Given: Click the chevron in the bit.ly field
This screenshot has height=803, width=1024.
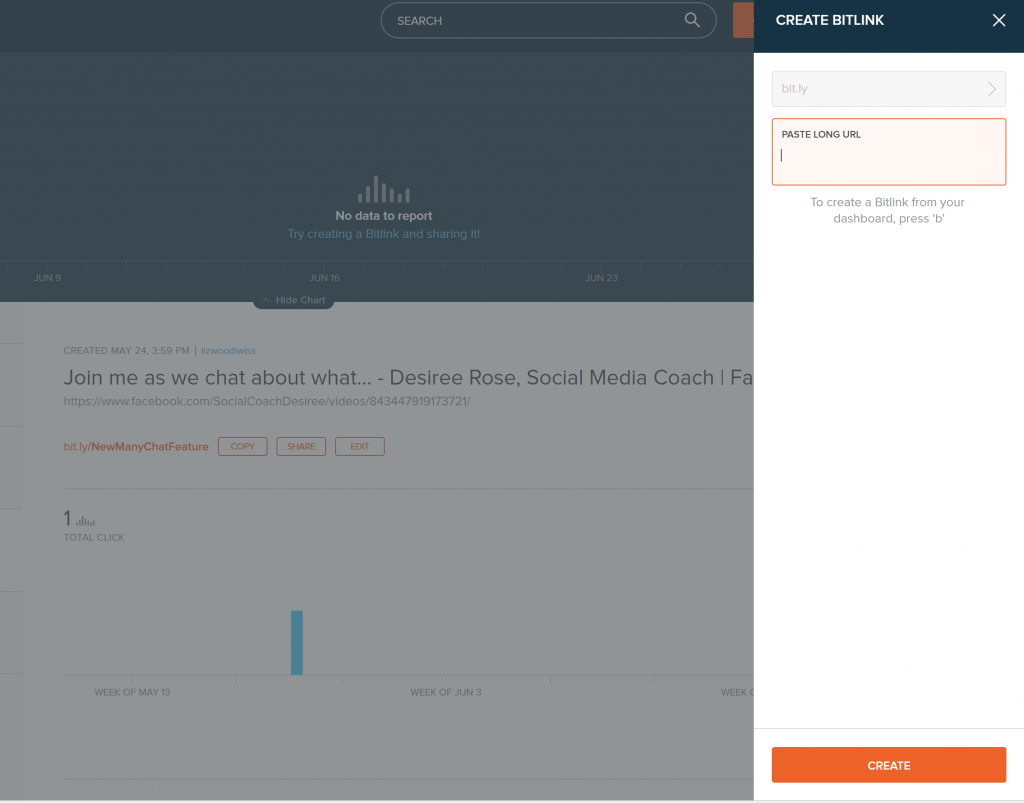Looking at the screenshot, I should [x=991, y=89].
